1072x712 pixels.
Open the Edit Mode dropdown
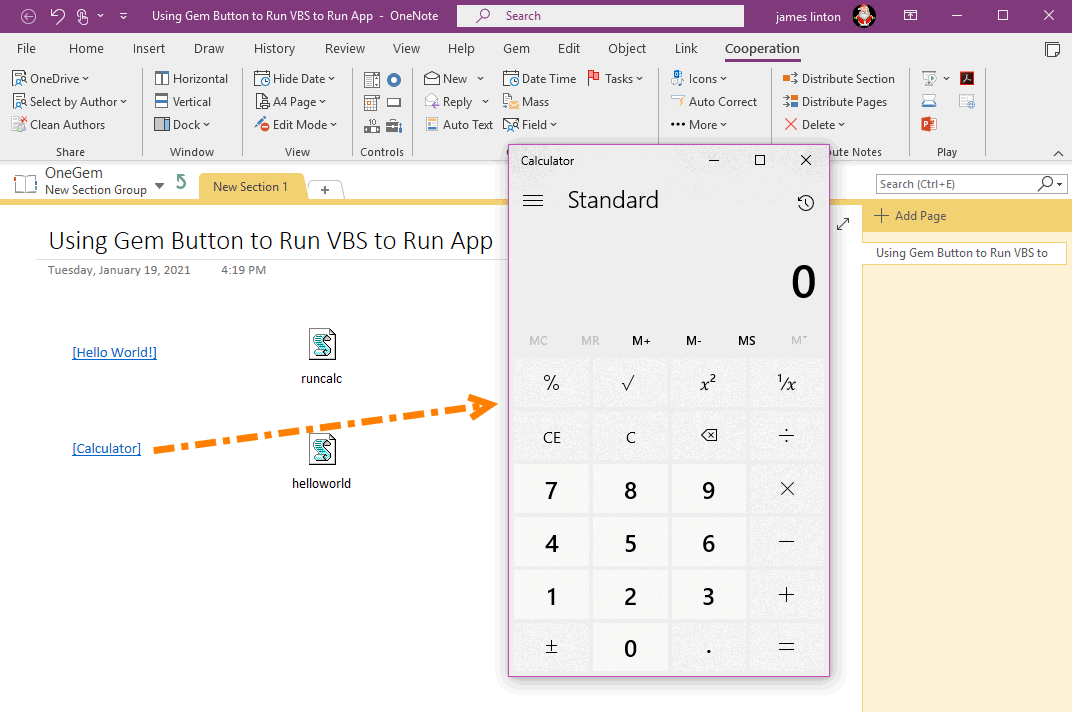295,124
